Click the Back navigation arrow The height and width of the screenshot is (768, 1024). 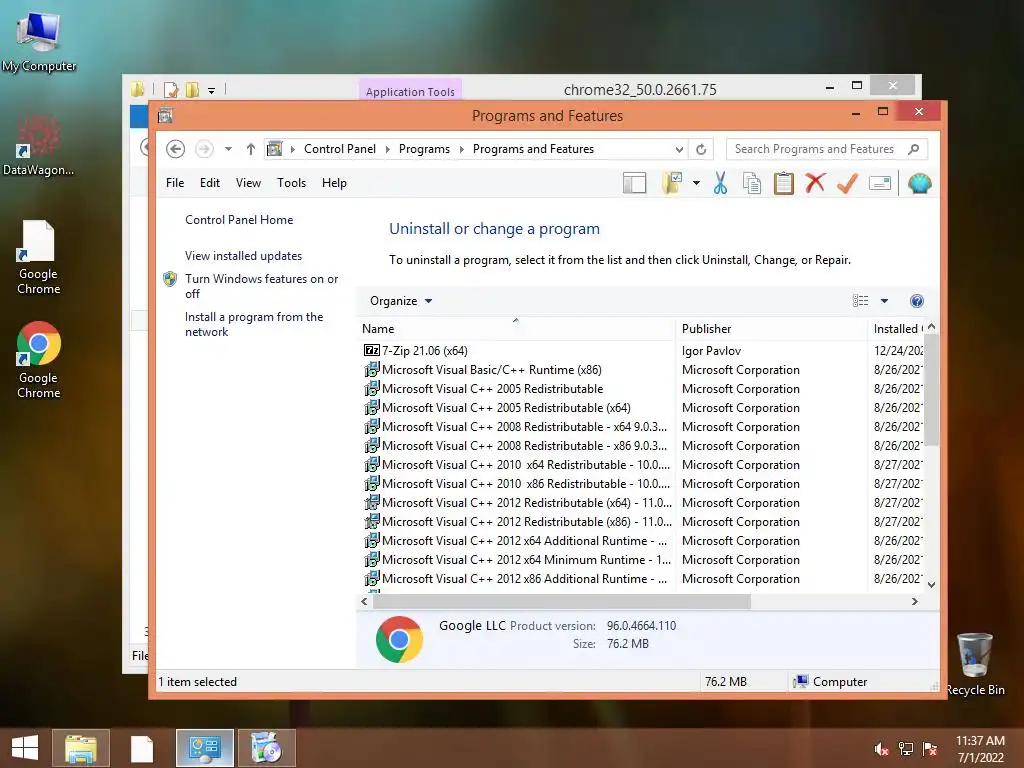tap(175, 150)
